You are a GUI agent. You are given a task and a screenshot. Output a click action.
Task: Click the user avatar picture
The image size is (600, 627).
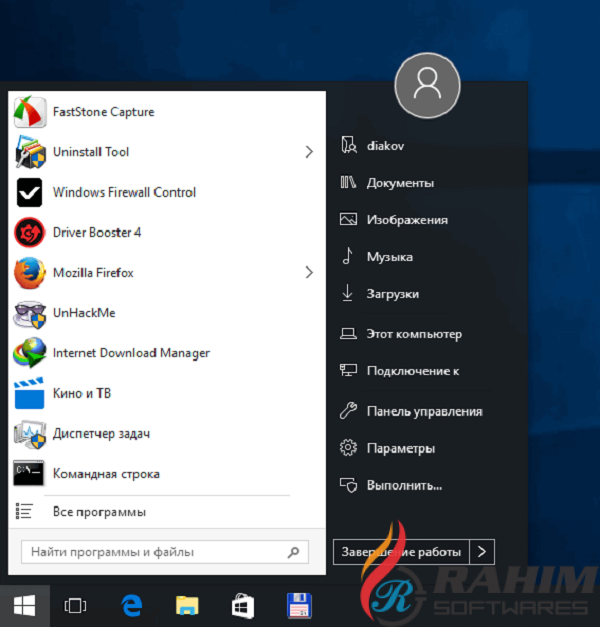tap(427, 86)
